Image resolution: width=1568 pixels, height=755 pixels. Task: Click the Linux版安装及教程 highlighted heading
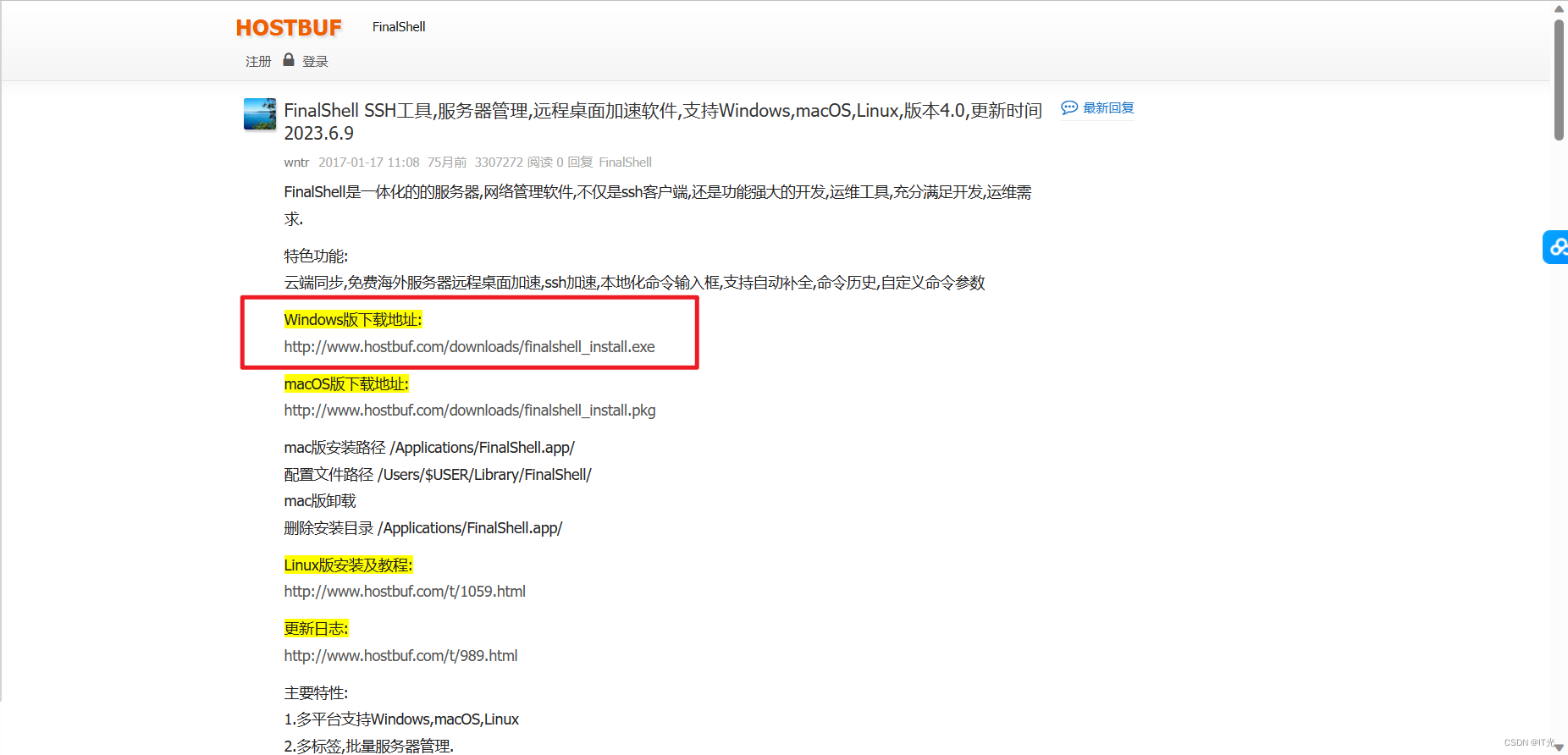pyautogui.click(x=348, y=565)
